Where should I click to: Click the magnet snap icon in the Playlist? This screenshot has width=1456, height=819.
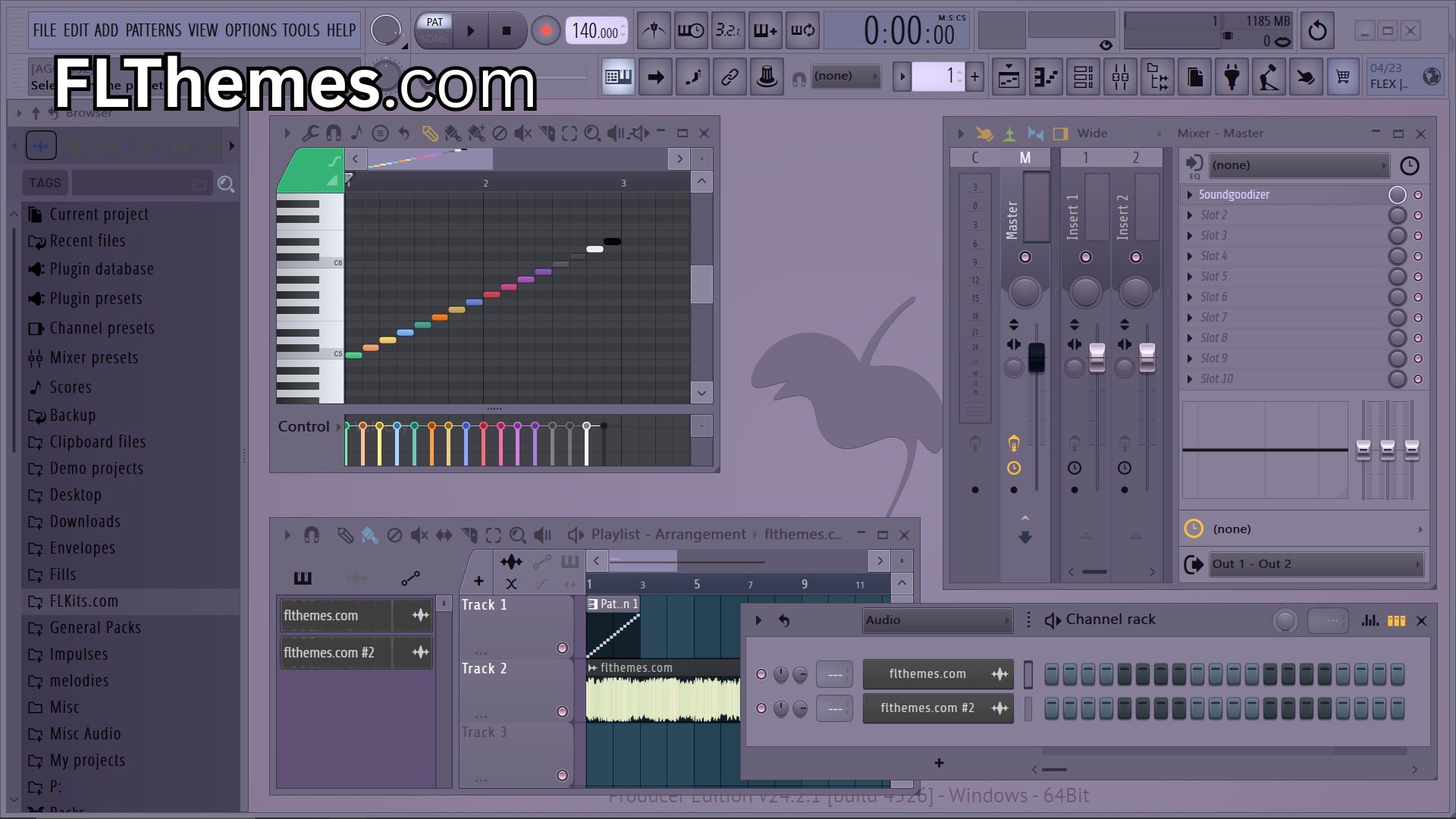coord(312,535)
